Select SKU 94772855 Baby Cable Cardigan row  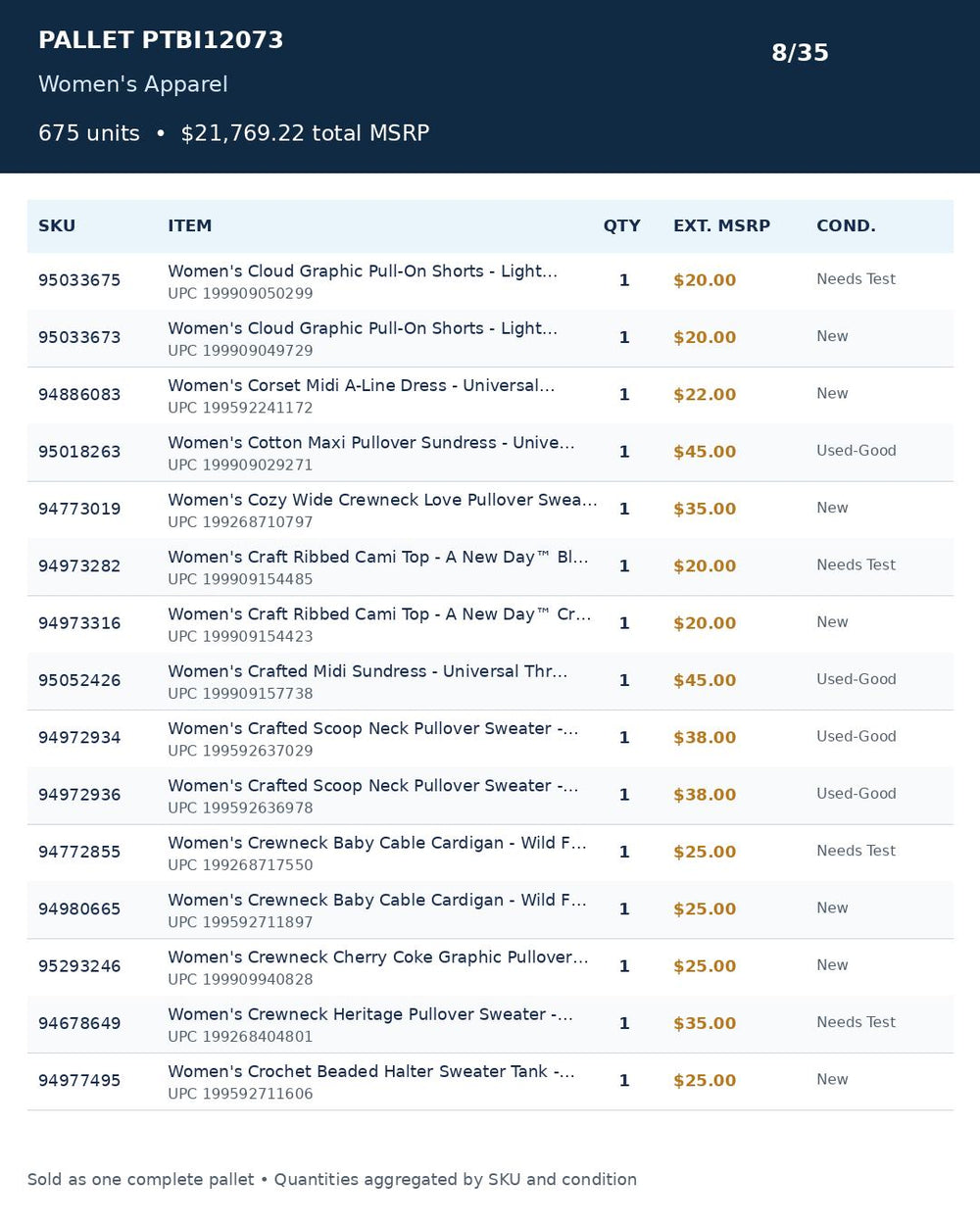[x=490, y=853]
